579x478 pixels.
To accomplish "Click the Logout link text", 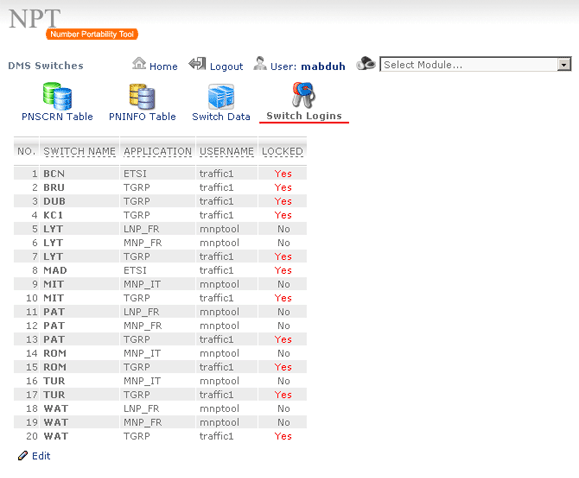I will [x=226, y=66].
